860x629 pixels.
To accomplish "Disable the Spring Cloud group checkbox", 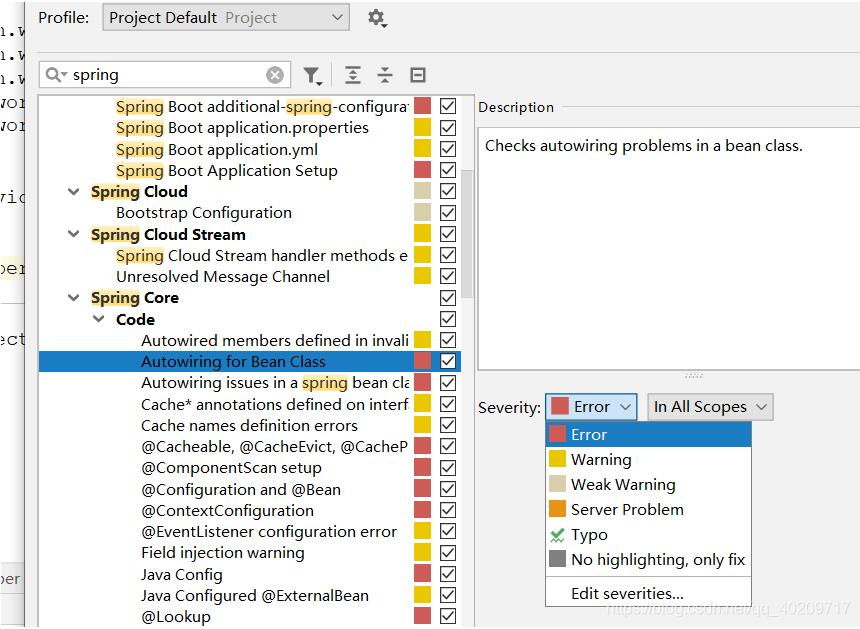I will coord(448,192).
